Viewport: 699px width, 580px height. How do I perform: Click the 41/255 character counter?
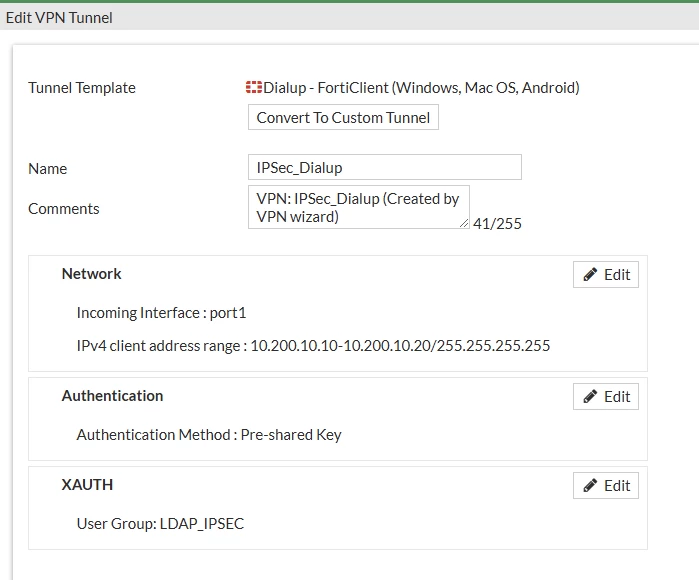click(x=497, y=224)
